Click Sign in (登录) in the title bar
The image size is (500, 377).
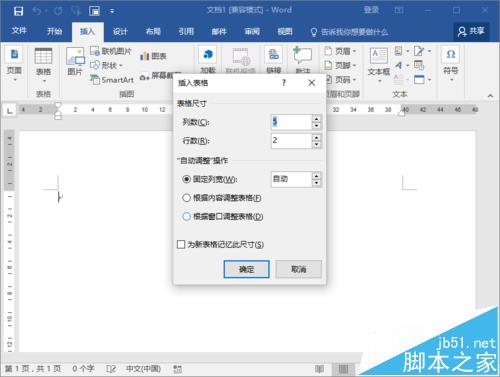[371, 10]
